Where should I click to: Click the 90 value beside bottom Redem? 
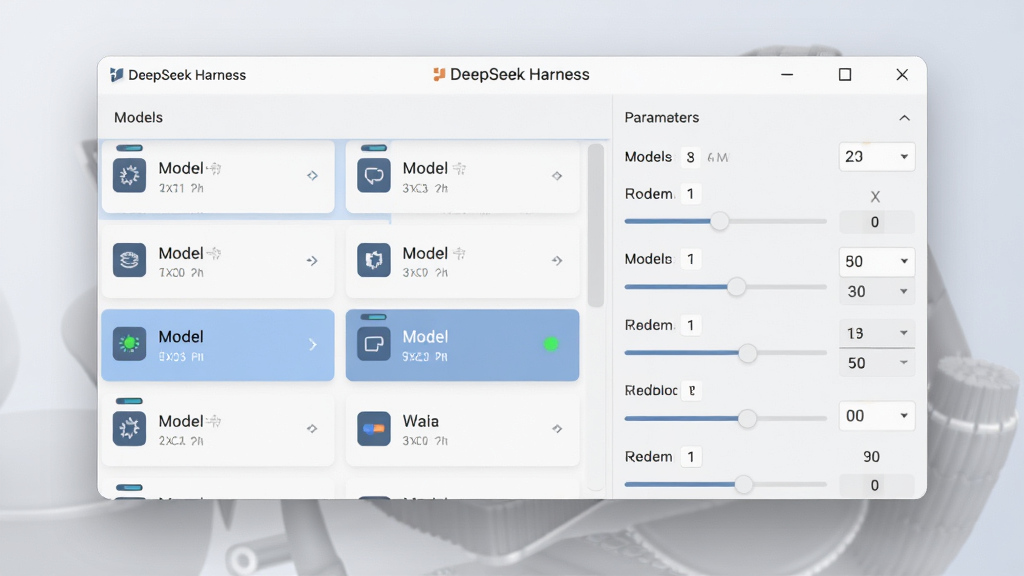click(x=871, y=456)
